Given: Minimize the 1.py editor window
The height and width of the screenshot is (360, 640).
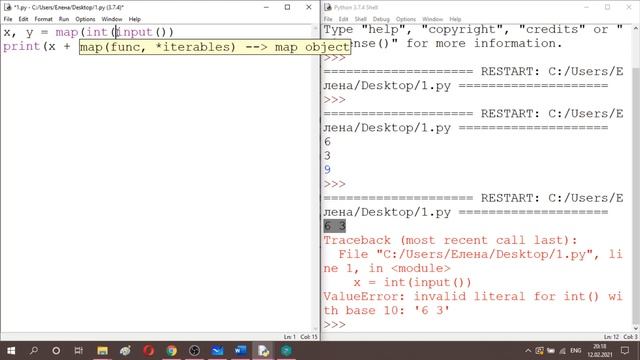Looking at the screenshot, I should [x=266, y=7].
